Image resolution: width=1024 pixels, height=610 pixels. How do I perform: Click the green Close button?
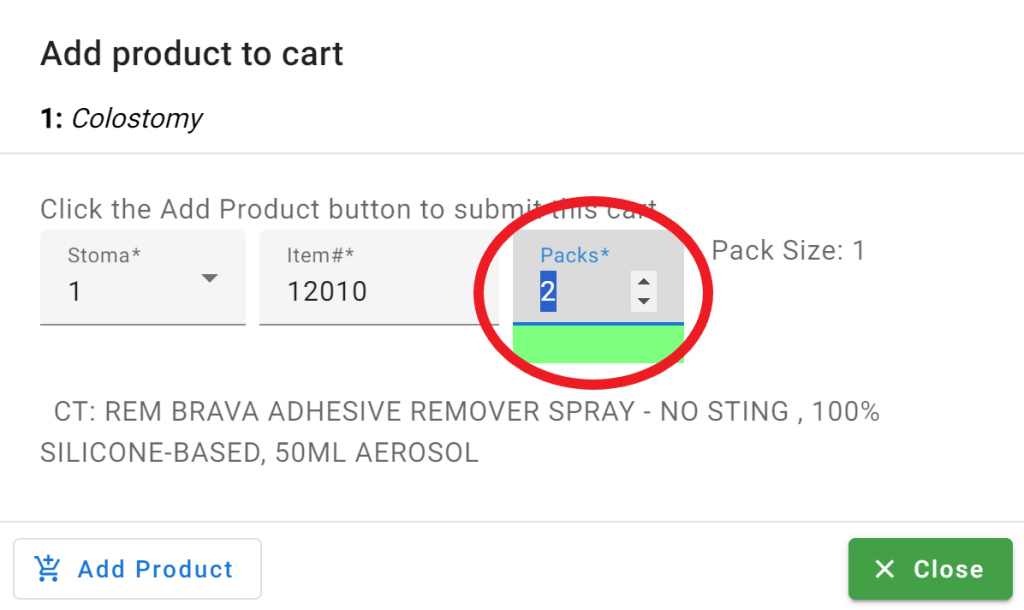click(930, 569)
